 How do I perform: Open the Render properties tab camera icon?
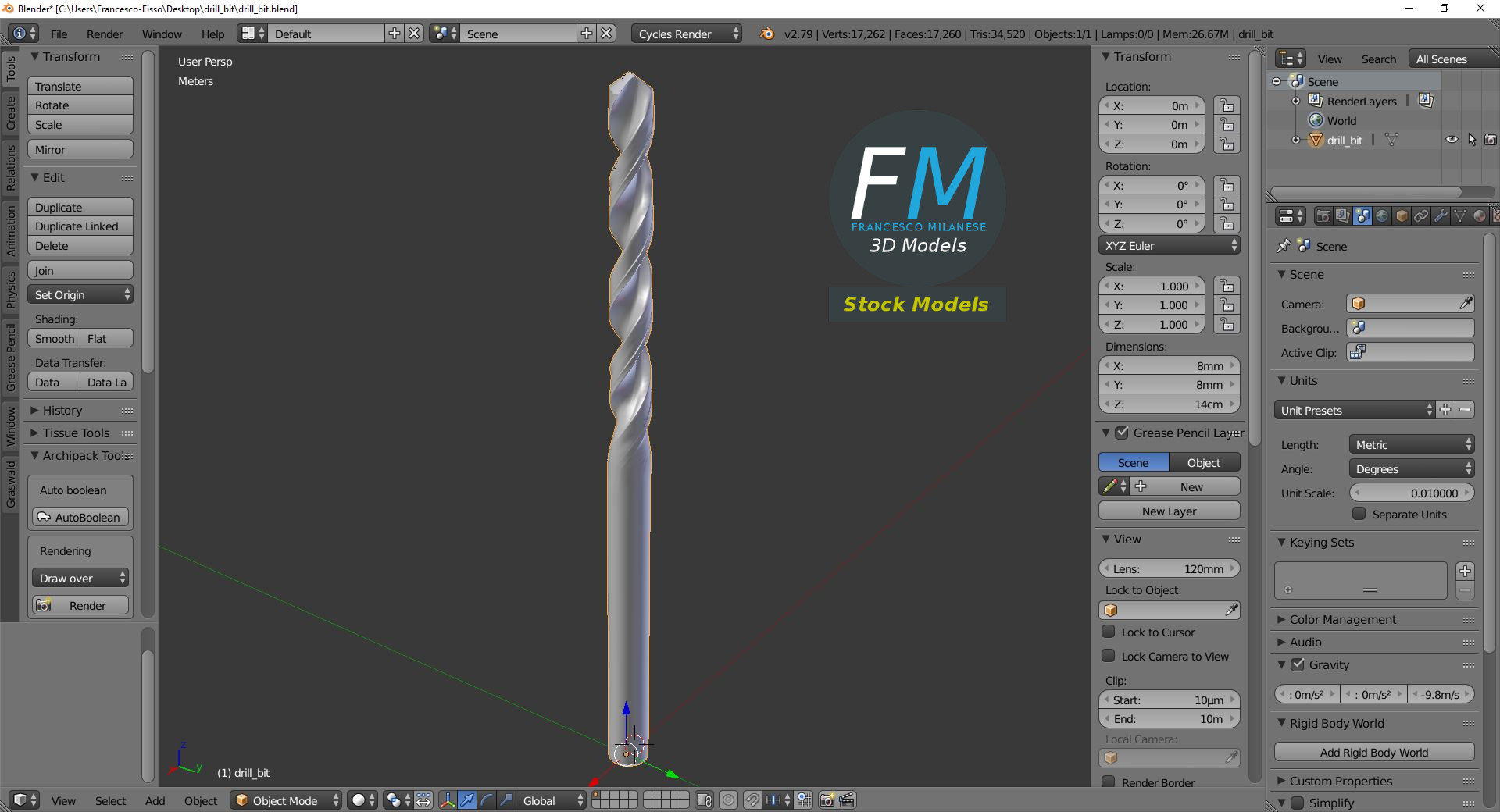[1323, 216]
